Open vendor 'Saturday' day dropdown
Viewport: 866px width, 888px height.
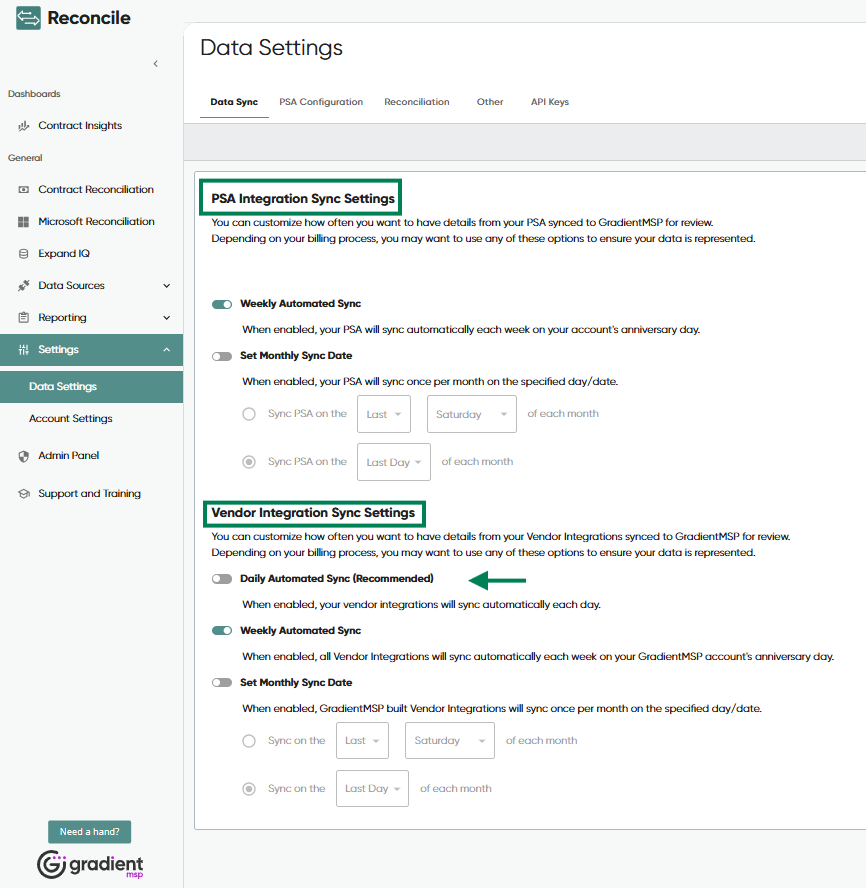pyautogui.click(x=450, y=741)
